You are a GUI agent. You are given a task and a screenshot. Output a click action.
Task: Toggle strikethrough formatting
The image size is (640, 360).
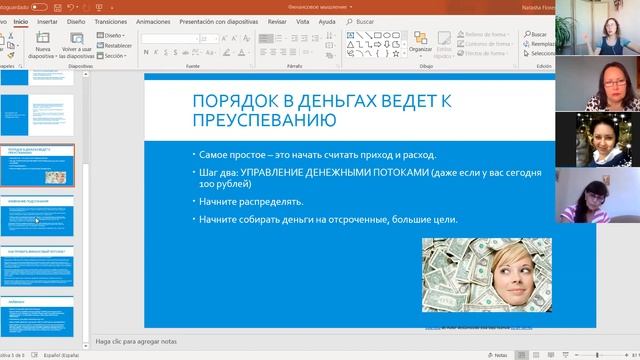click(x=185, y=52)
